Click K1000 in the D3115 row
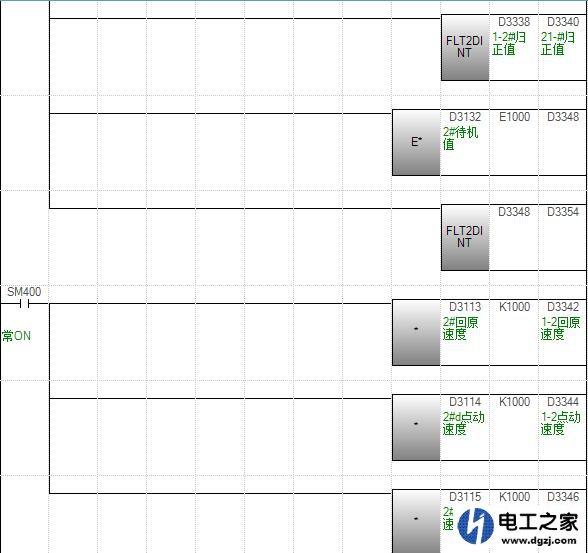 tap(514, 496)
